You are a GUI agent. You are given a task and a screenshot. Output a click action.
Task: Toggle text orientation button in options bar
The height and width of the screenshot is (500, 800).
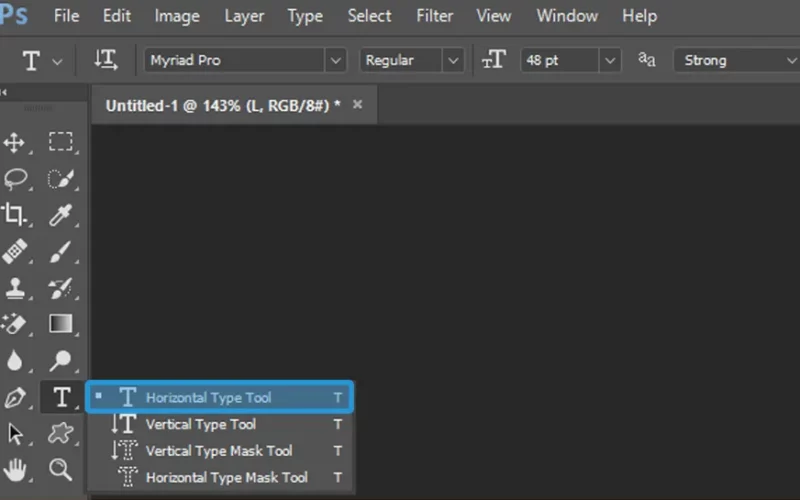106,60
